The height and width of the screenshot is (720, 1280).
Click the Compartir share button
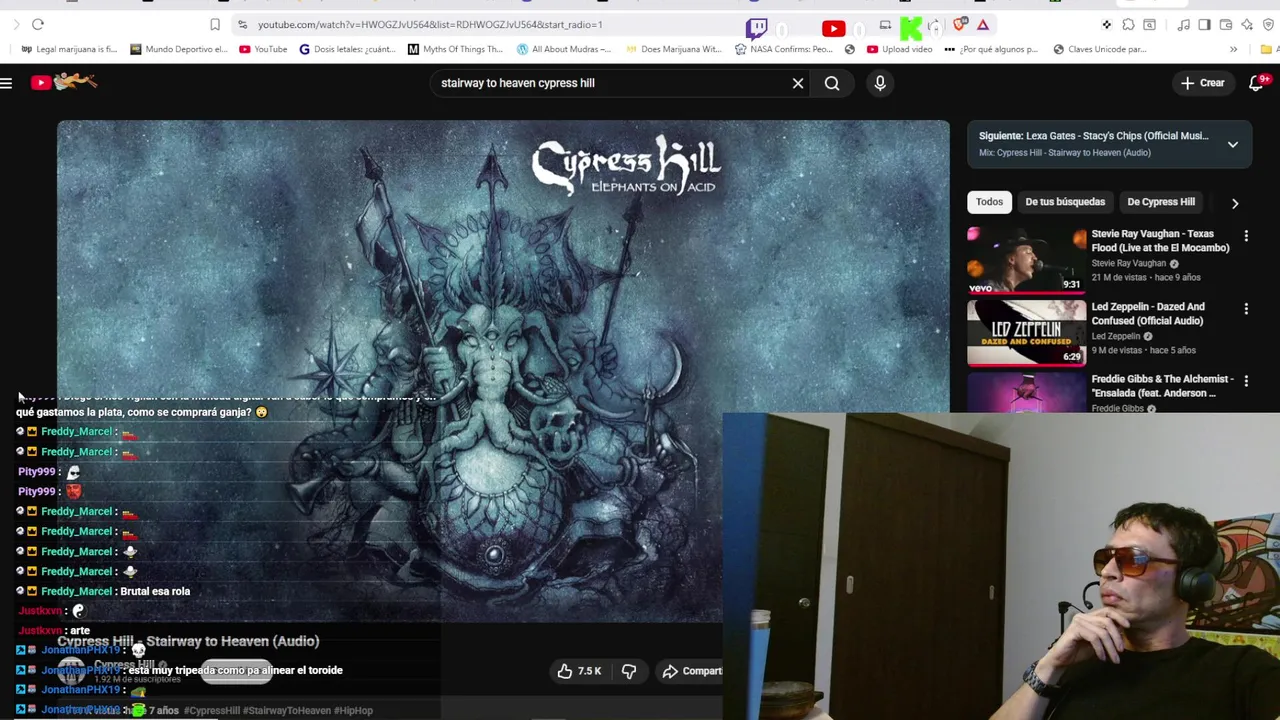click(691, 671)
